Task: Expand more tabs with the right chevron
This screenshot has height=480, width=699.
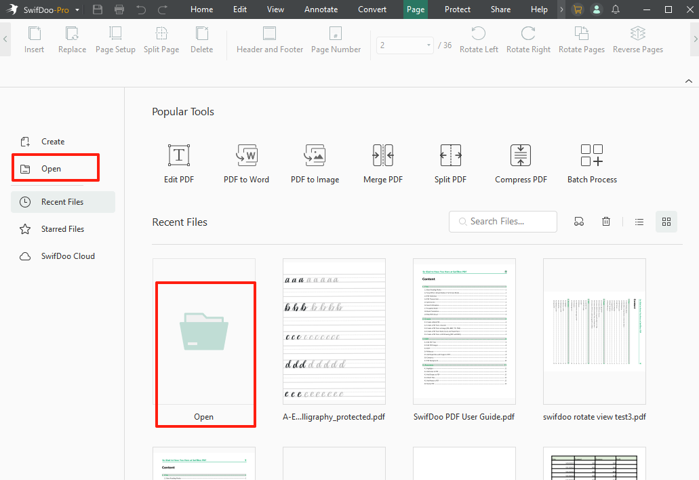Action: [561, 9]
